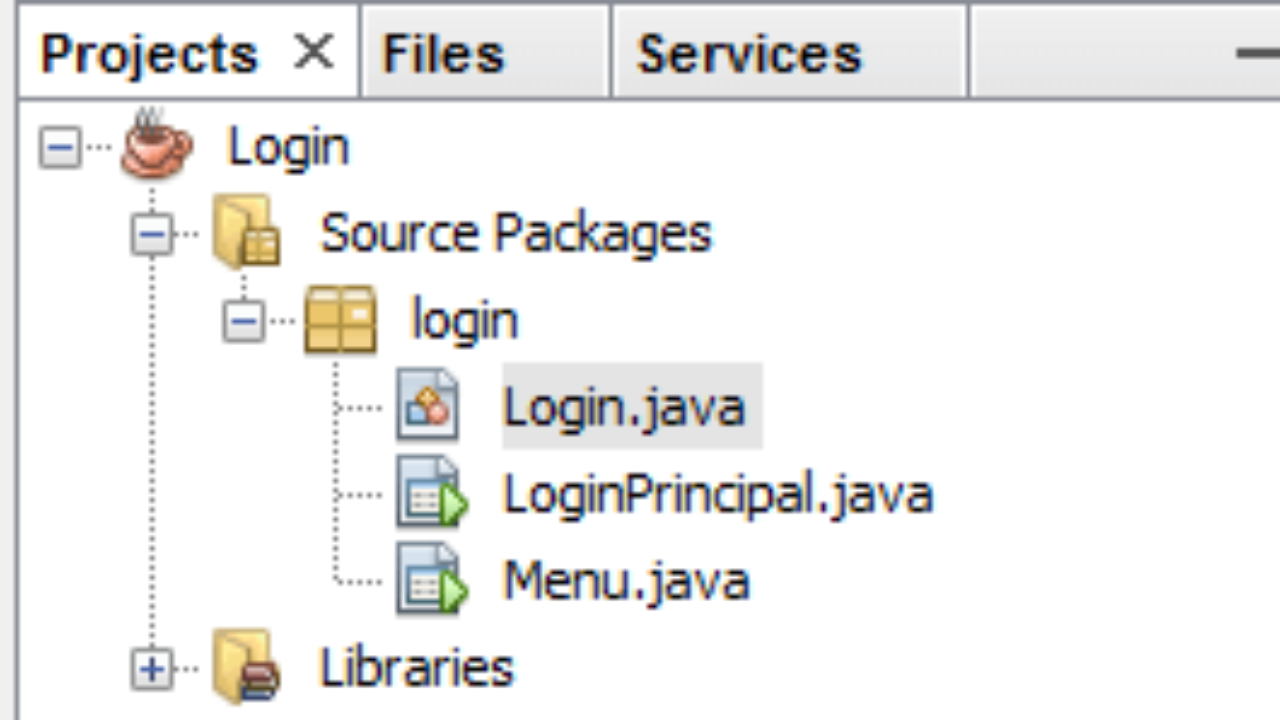Minimize the Projects window group
1280x720 pixels.
tap(1257, 53)
